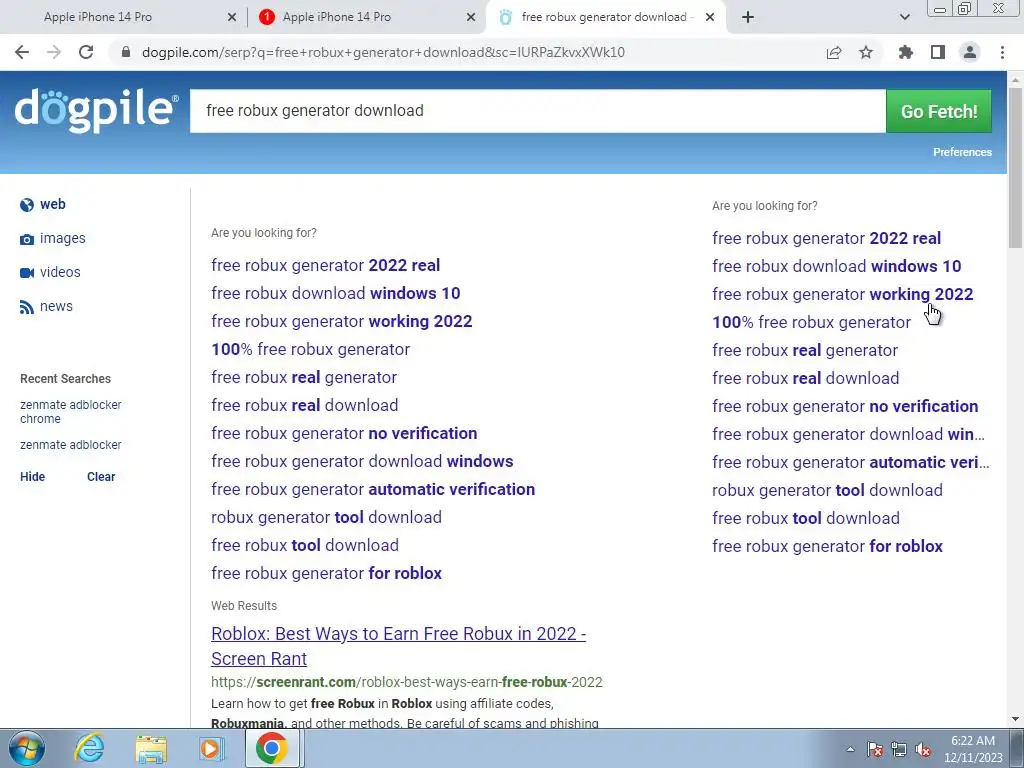Image resolution: width=1024 pixels, height=768 pixels.
Task: Close the second Apple iPhone 14 Pro tab
Action: click(x=471, y=17)
